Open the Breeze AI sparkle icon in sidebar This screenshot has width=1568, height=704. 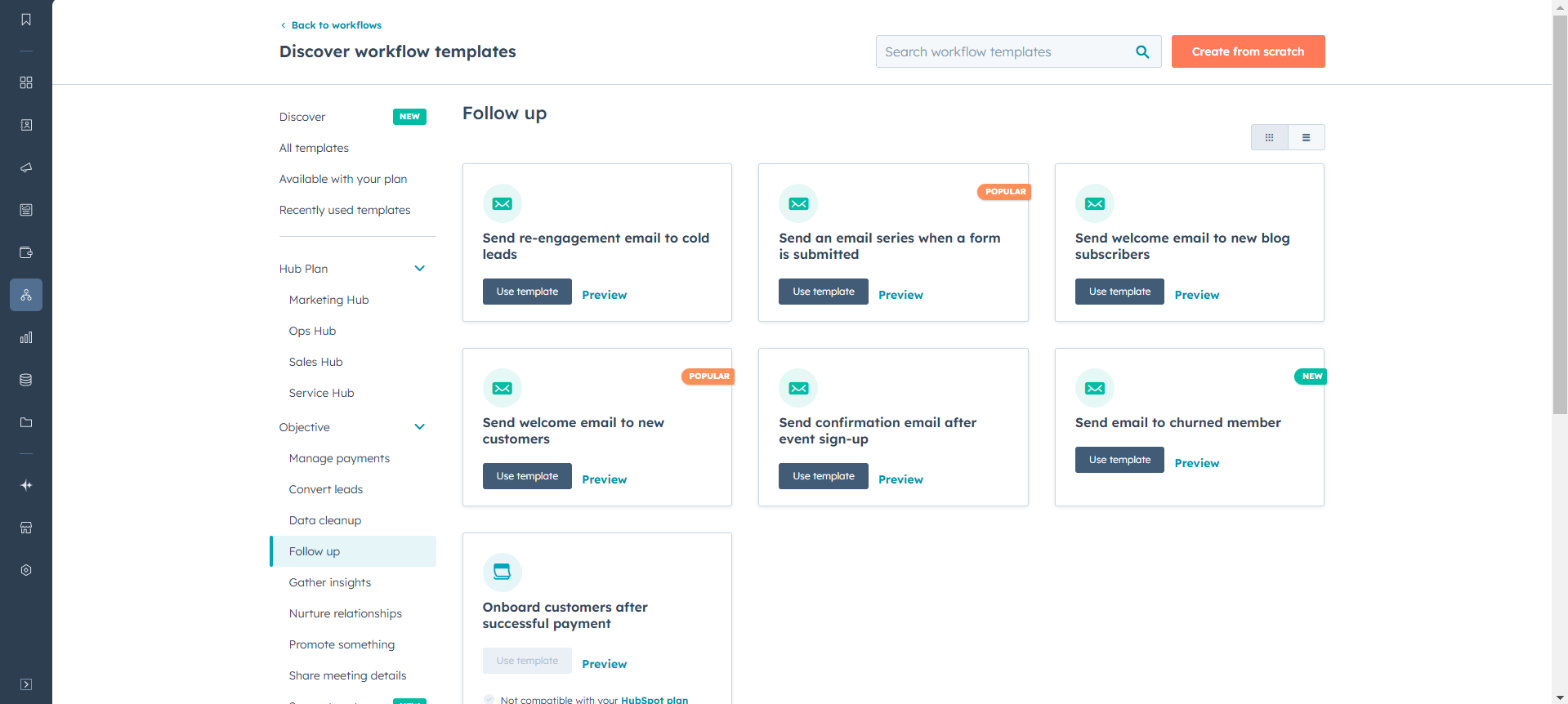pos(26,485)
